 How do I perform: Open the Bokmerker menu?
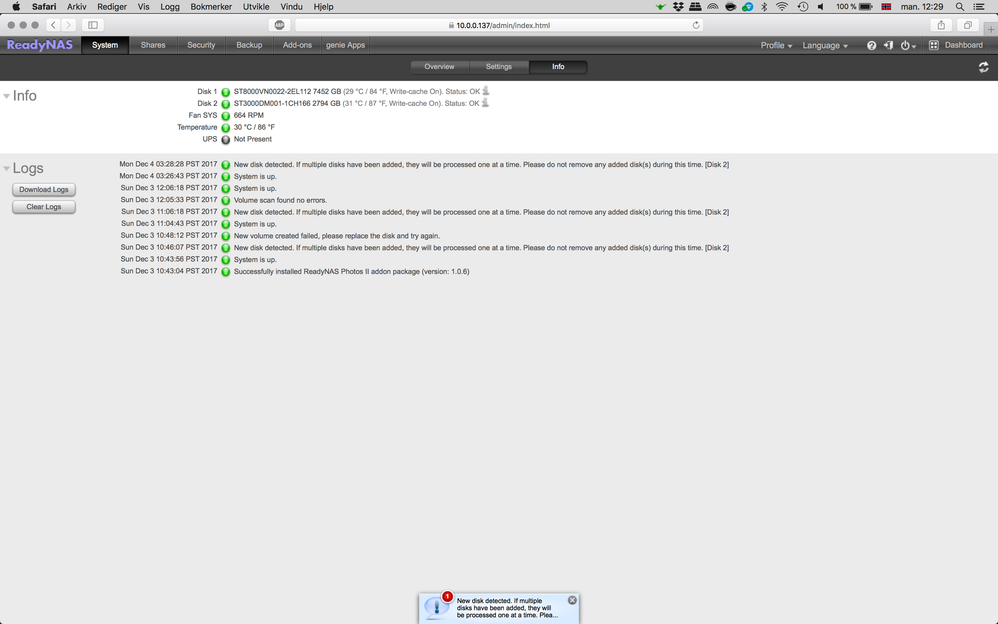[211, 6]
